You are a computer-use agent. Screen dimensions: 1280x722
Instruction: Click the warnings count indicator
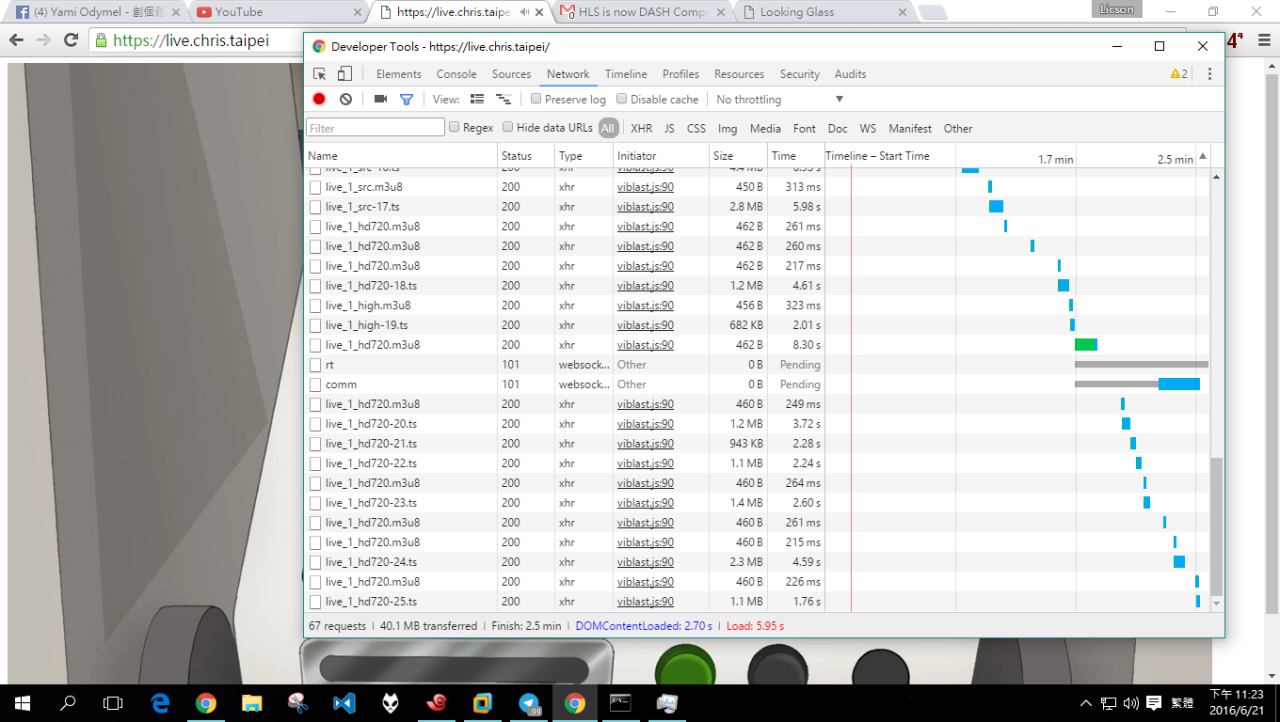click(x=1178, y=74)
